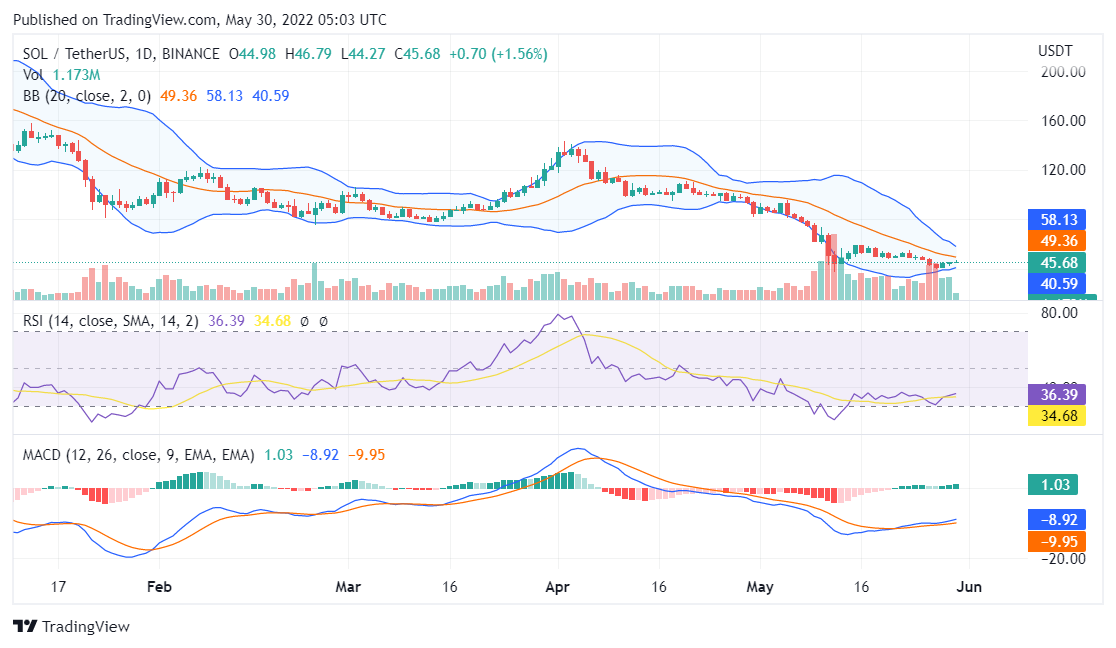Click the blue -8.92 MACD value tag
Viewport: 1116px width, 648px height.
point(1057,520)
